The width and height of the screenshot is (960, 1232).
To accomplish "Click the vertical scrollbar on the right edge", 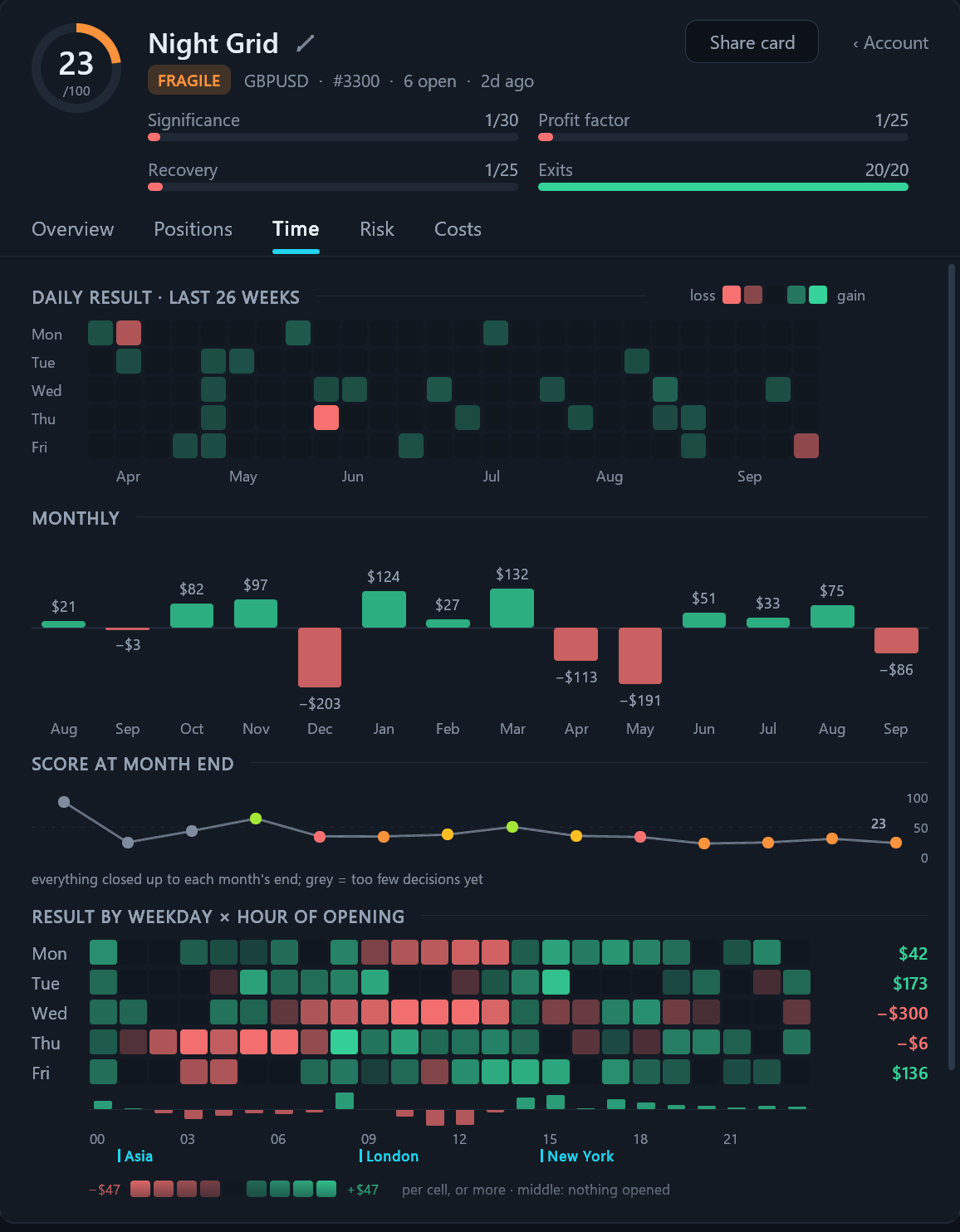I will [952, 739].
